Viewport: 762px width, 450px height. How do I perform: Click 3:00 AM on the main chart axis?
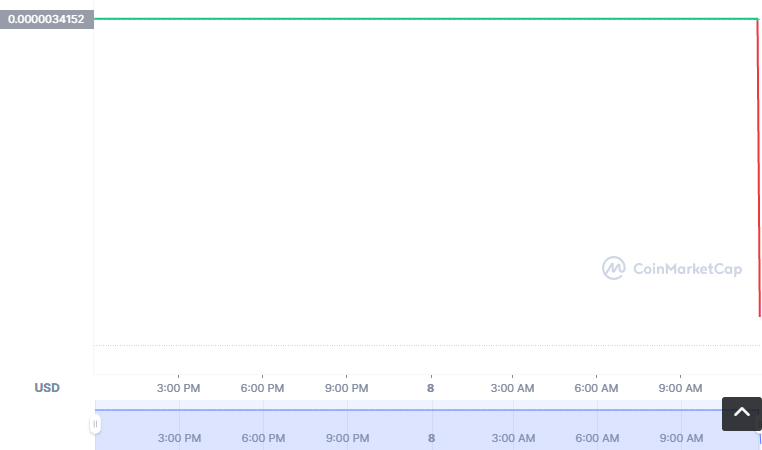point(513,388)
